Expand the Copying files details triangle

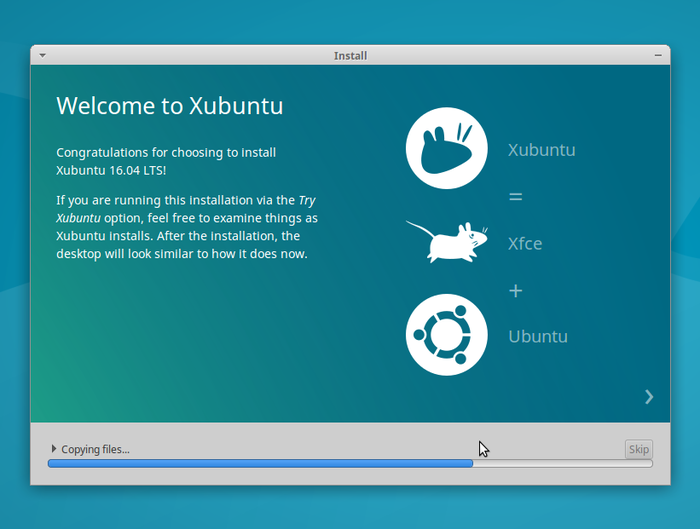54,448
